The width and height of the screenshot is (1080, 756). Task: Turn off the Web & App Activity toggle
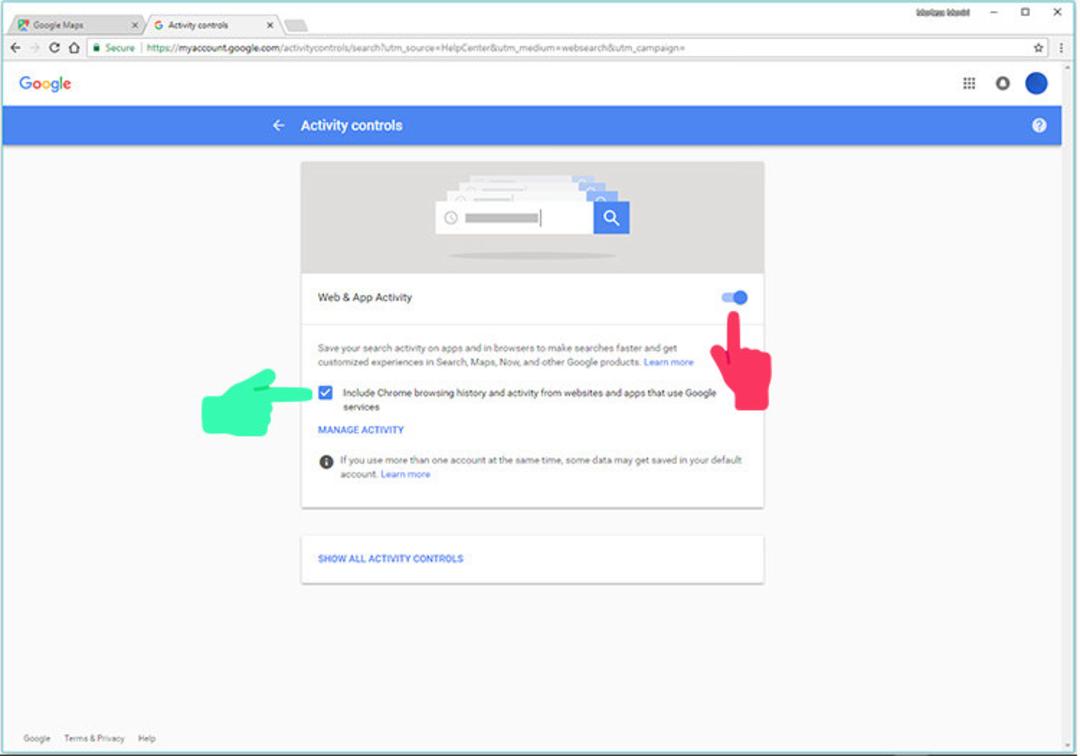[x=734, y=297]
